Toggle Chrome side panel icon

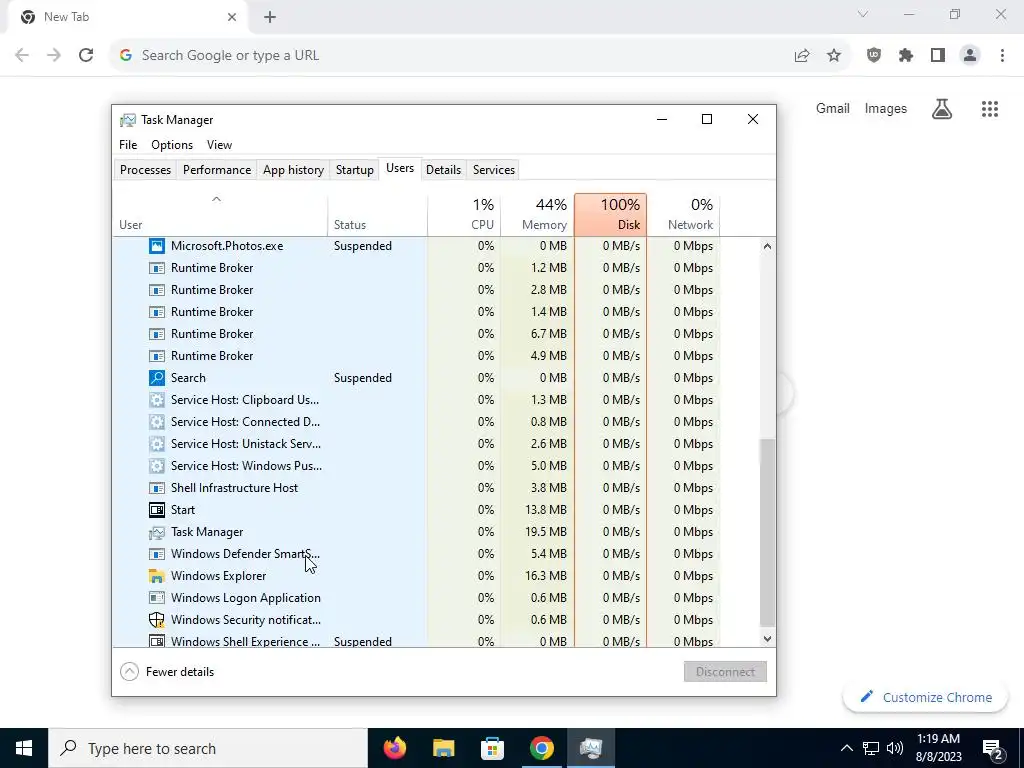coord(938,56)
